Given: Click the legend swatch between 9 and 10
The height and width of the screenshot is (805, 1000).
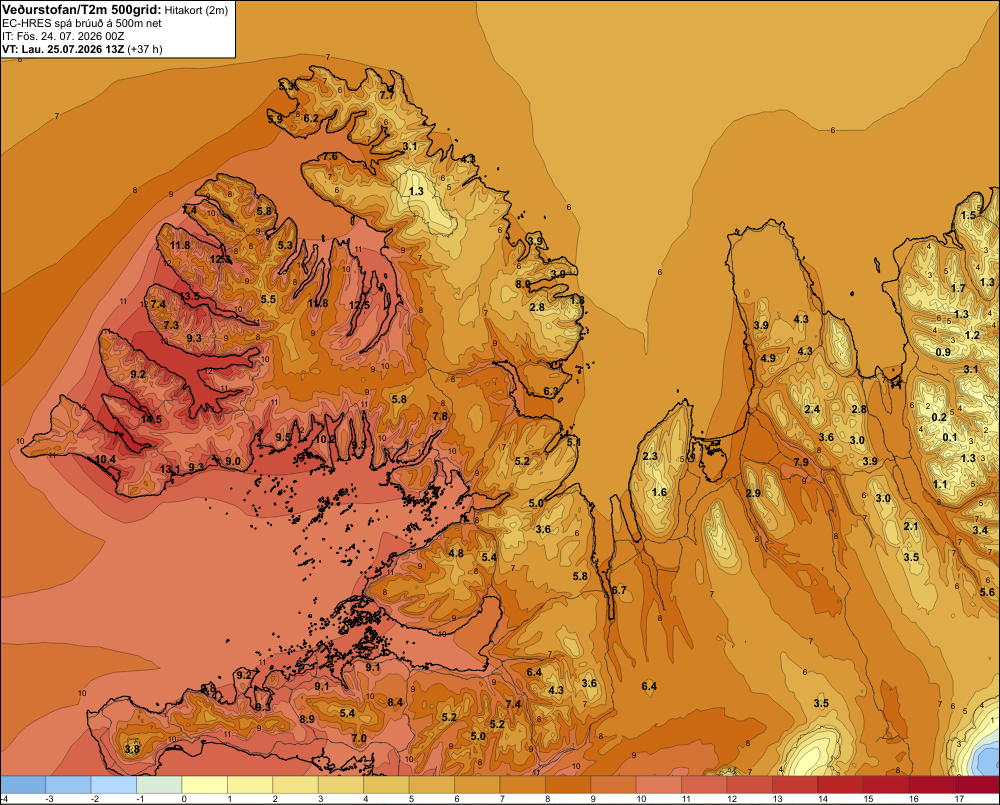Looking at the screenshot, I should pyautogui.click(x=614, y=784).
